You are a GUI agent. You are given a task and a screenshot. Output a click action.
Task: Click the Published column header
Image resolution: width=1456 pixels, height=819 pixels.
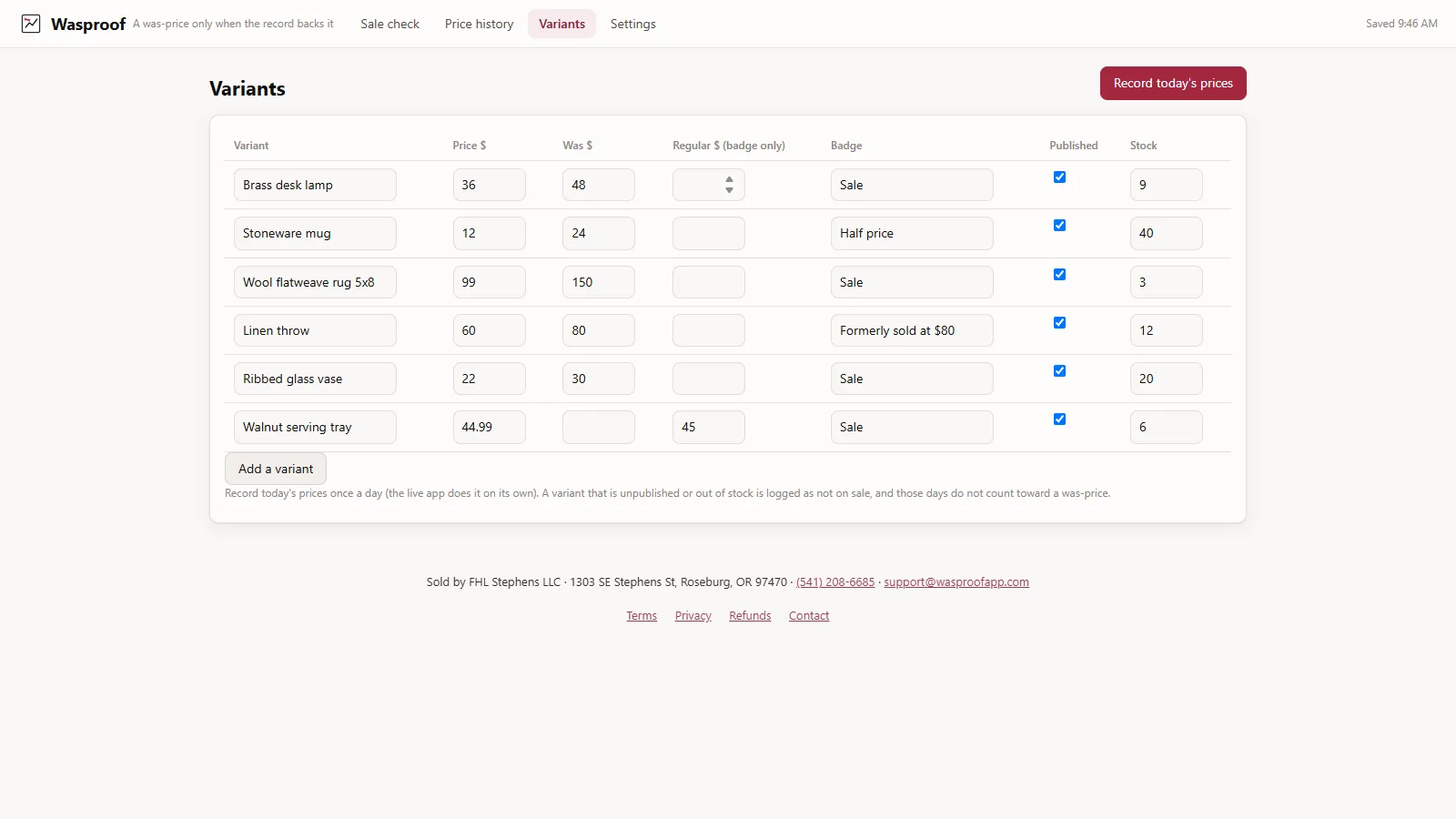tap(1074, 146)
